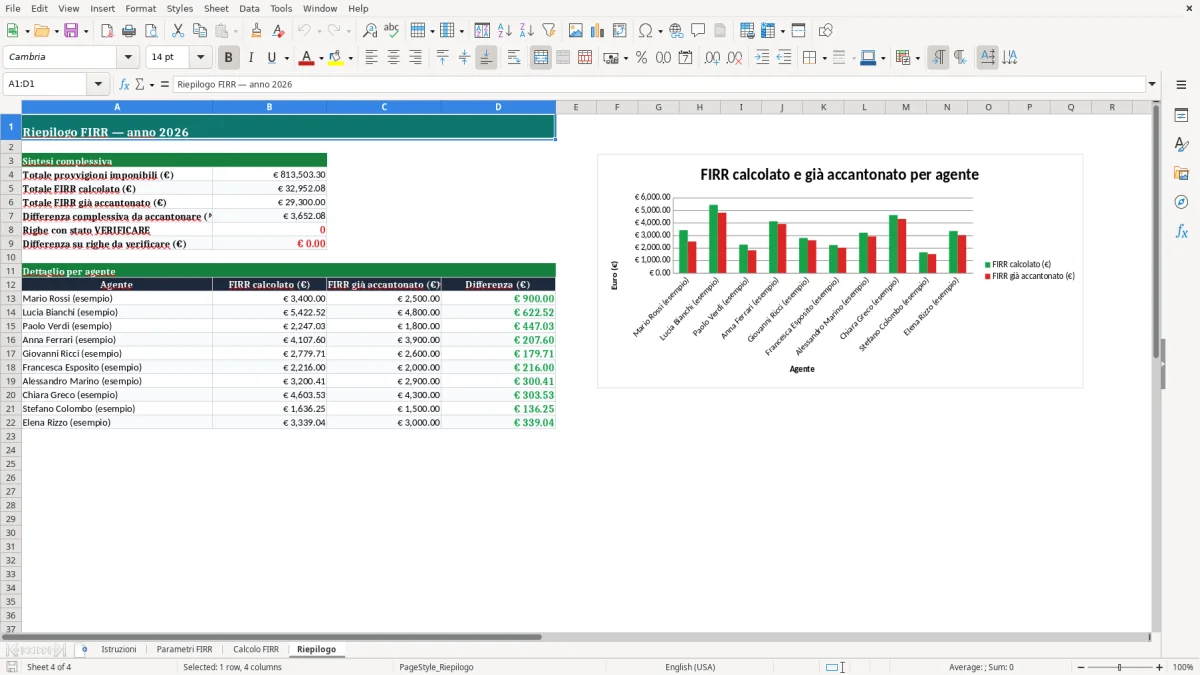
Task: Apply the yellow background color
Action: (x=337, y=57)
